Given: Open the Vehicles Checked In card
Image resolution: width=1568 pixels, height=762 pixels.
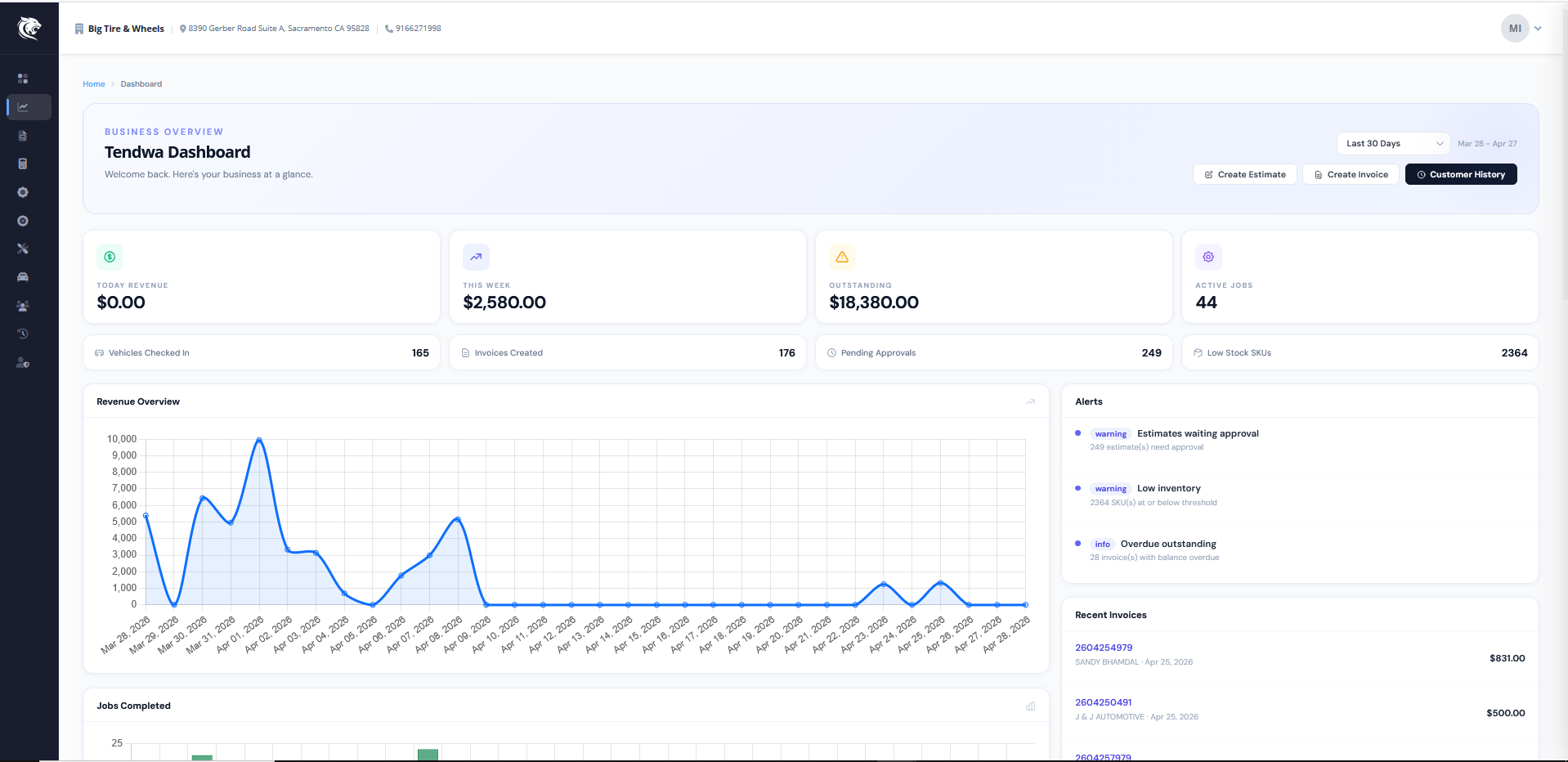Looking at the screenshot, I should pos(262,353).
